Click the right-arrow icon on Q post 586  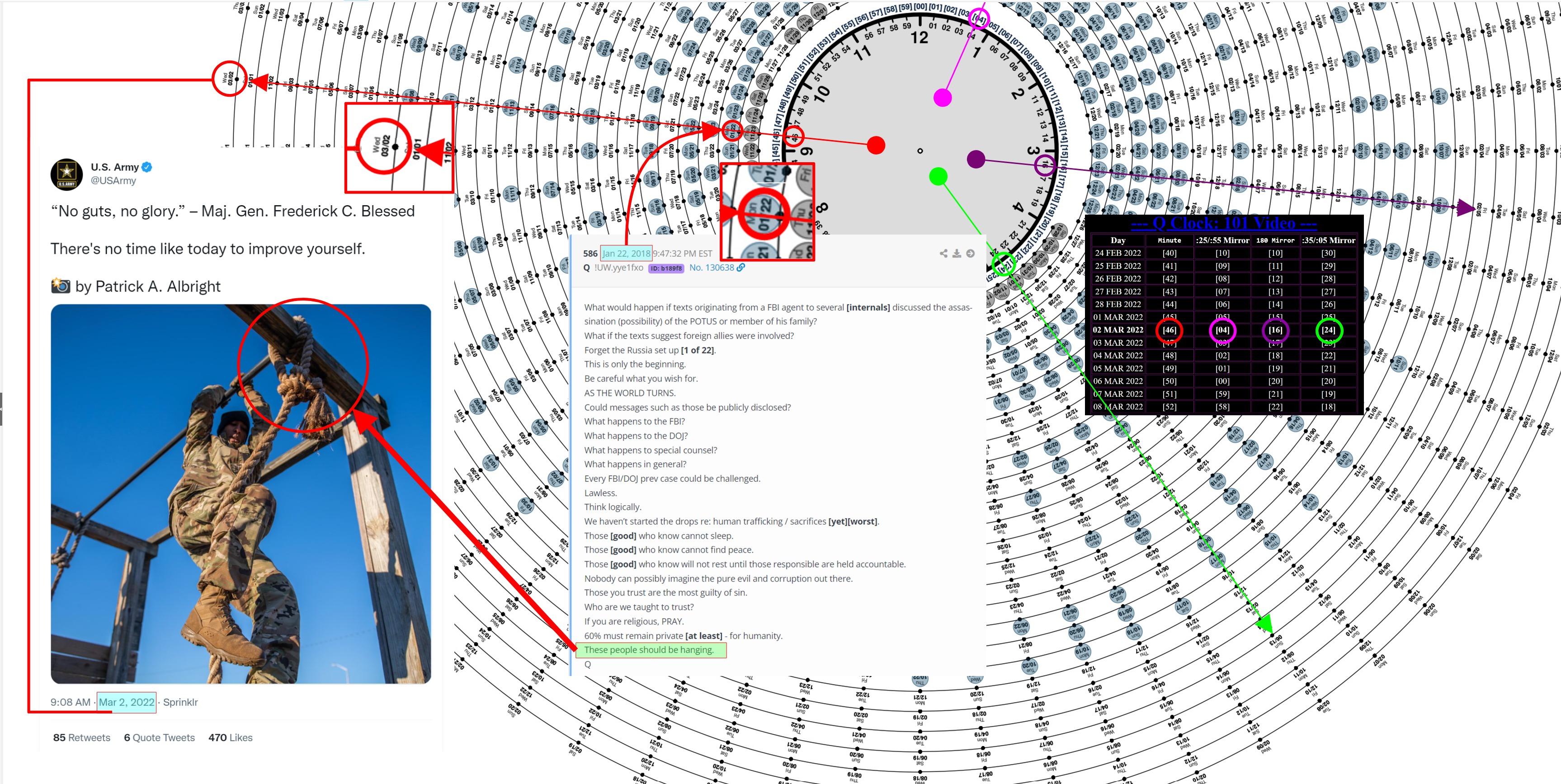click(x=970, y=253)
